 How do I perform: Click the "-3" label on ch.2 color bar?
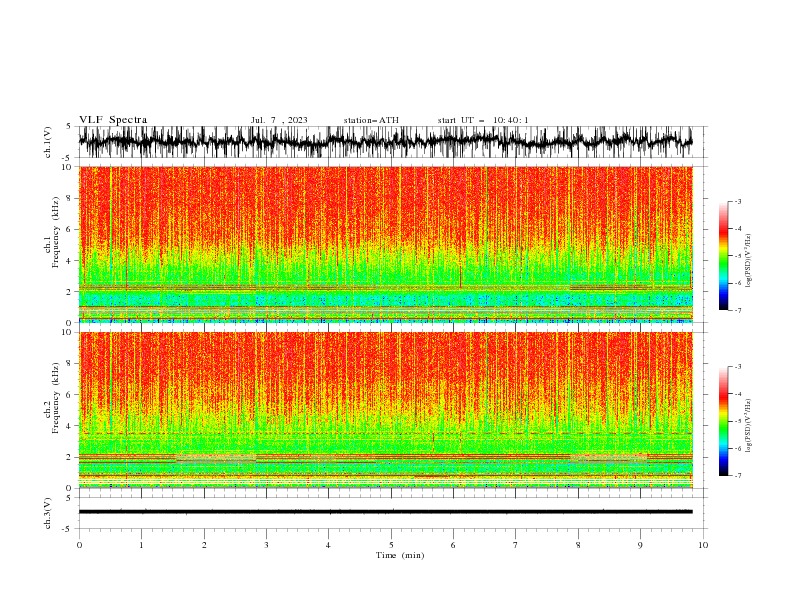tap(737, 367)
